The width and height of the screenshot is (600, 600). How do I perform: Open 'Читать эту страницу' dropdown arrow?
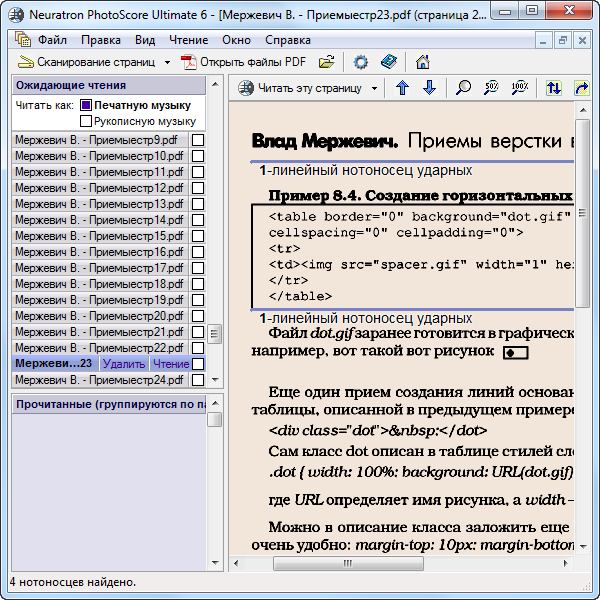375,88
